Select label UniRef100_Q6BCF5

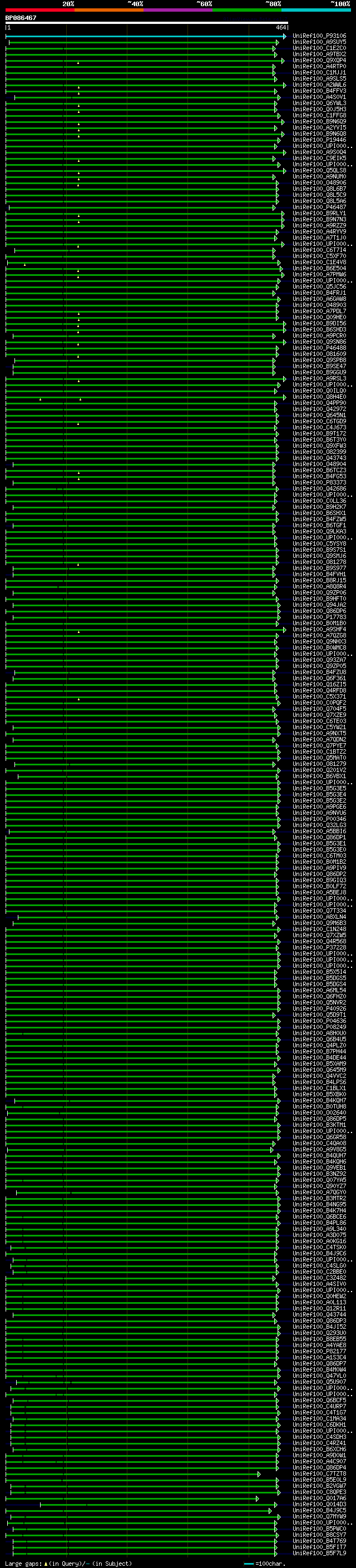[x=319, y=1401]
